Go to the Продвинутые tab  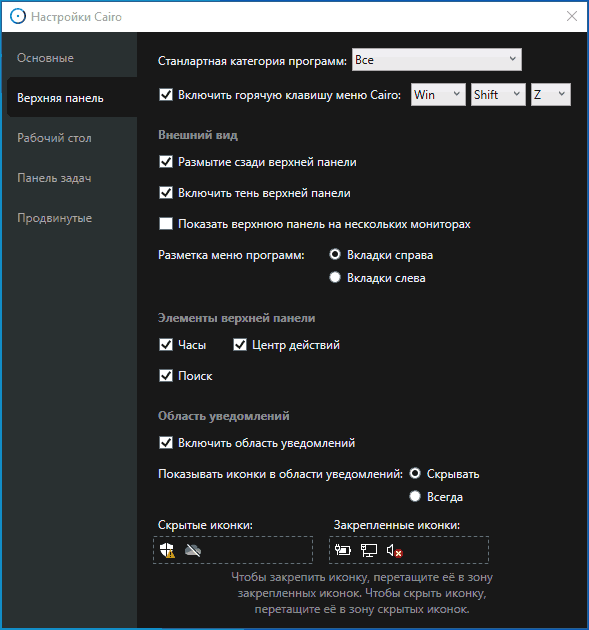70,218
